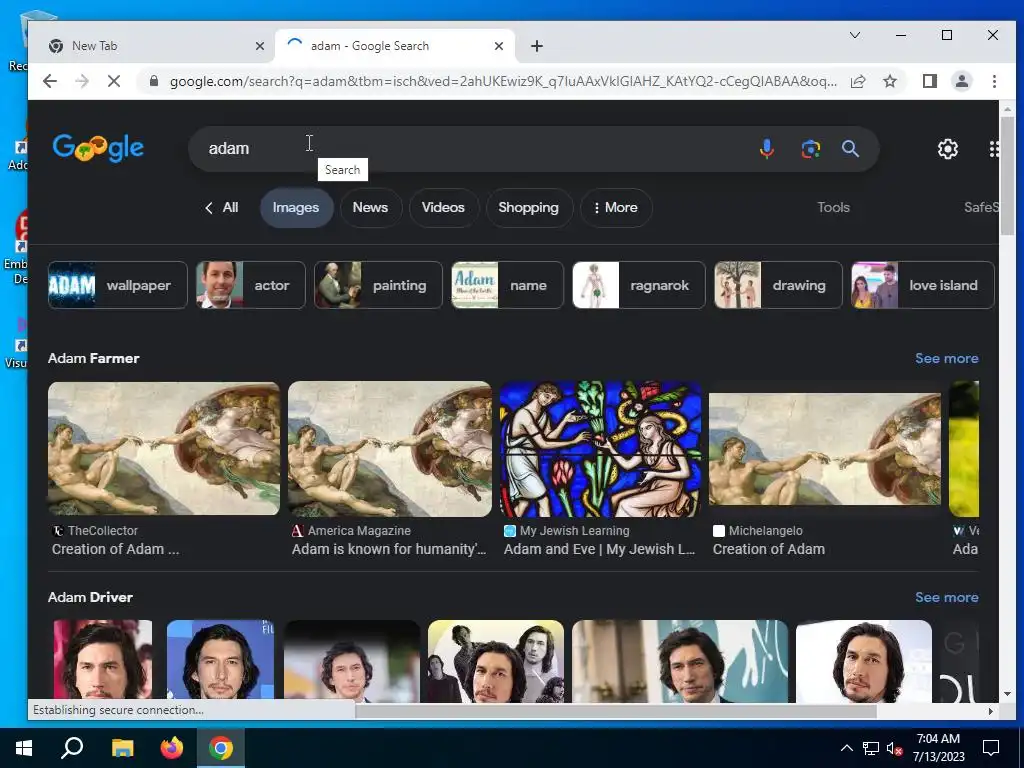Click the Adam and Eve | My Jewish L... caption
The image size is (1024, 768).
[599, 549]
